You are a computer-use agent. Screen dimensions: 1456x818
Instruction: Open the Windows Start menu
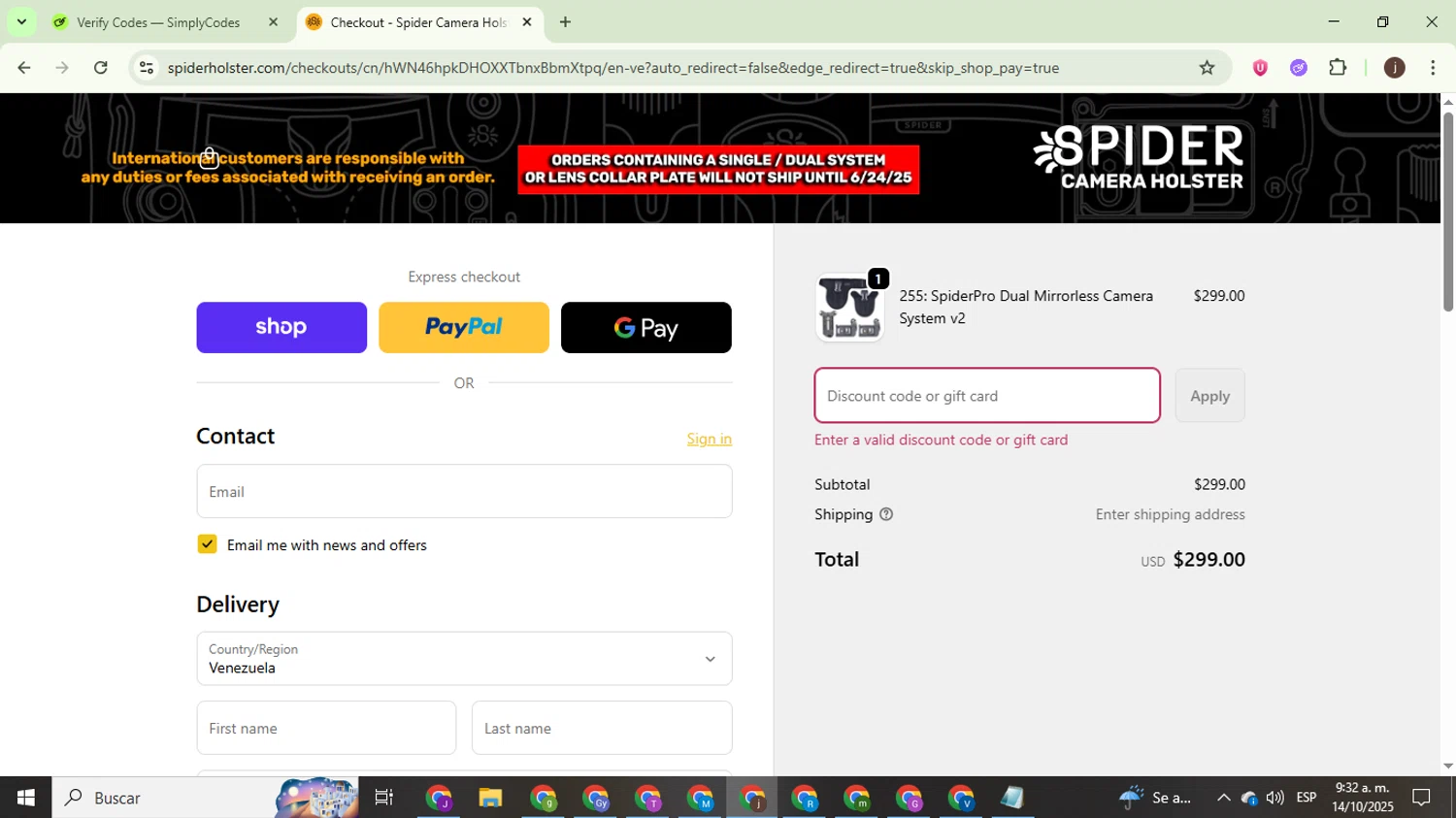25,798
